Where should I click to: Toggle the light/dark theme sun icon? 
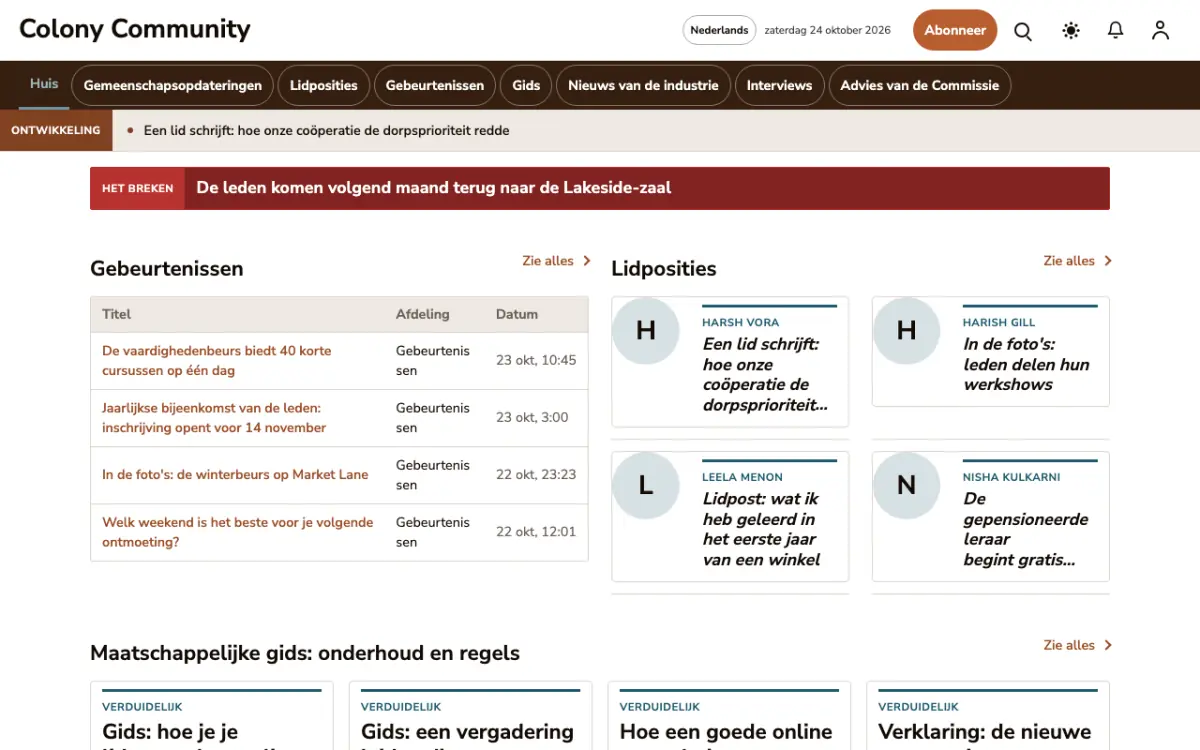tap(1071, 31)
